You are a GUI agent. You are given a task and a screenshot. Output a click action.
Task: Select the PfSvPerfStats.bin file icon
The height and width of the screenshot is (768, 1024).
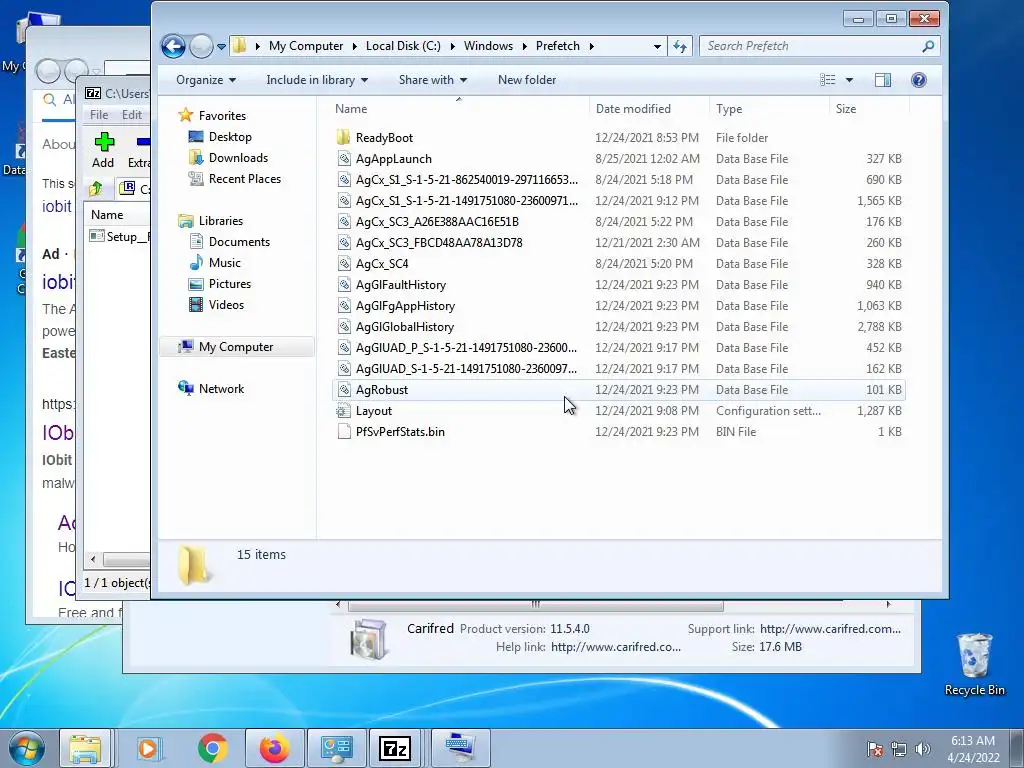pos(344,432)
